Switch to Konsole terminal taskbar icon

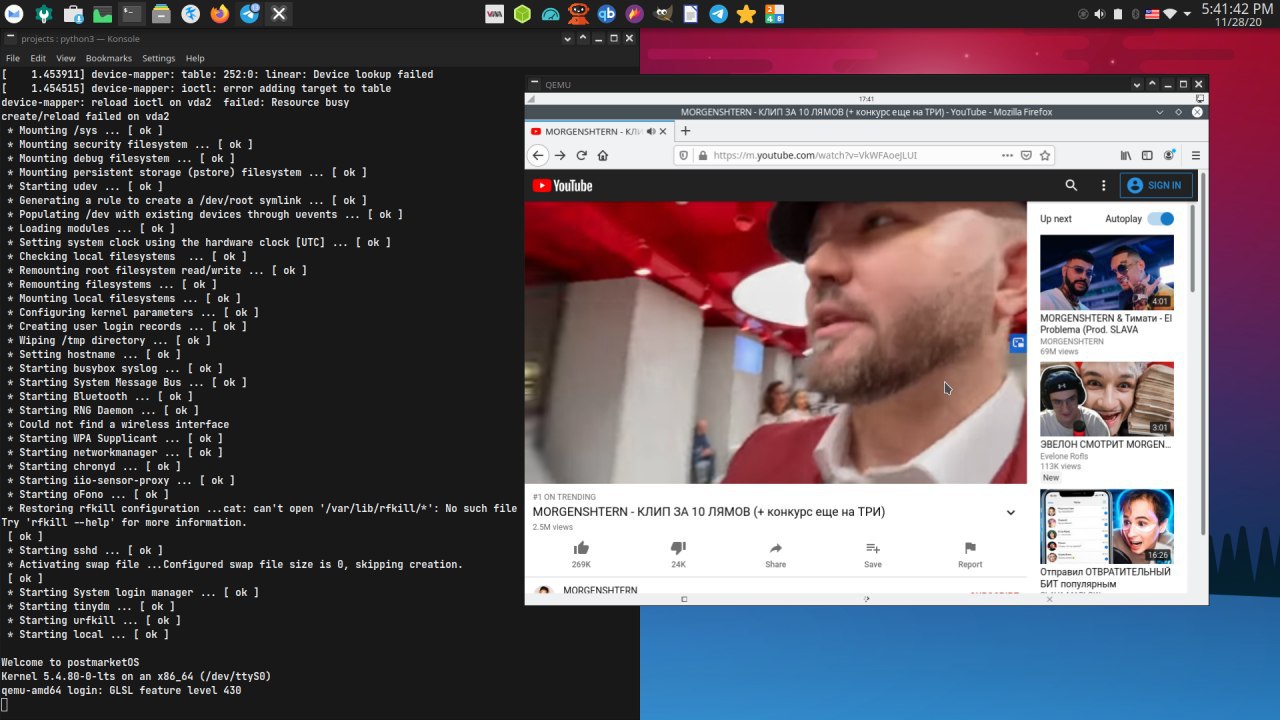click(131, 14)
